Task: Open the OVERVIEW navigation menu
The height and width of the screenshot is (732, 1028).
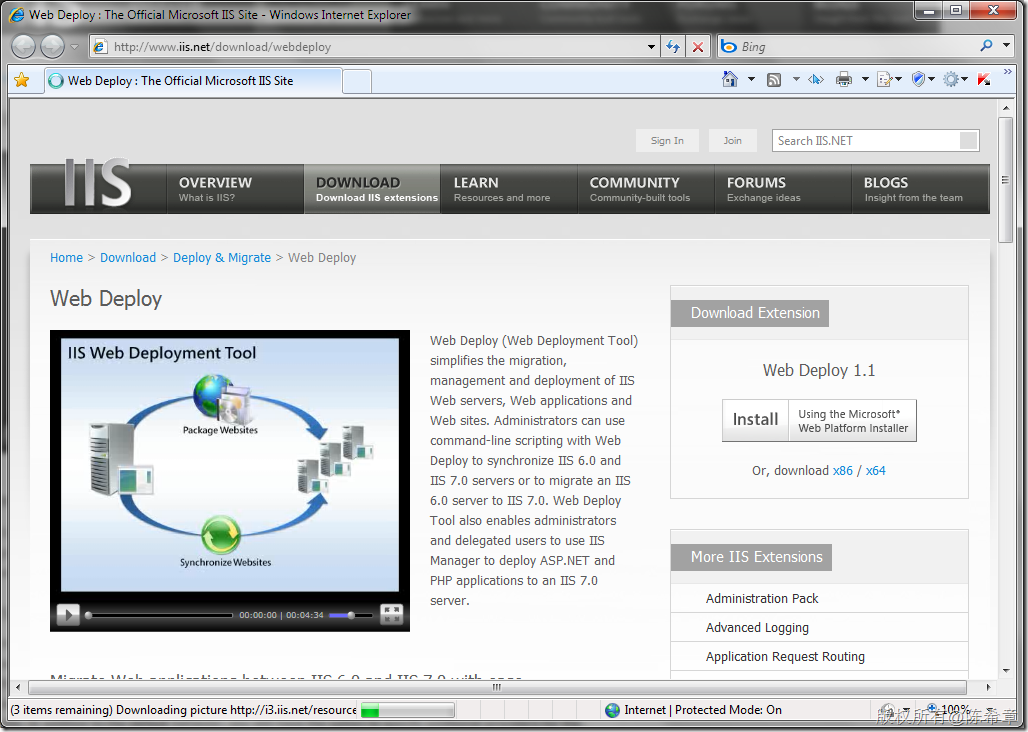Action: [x=235, y=189]
